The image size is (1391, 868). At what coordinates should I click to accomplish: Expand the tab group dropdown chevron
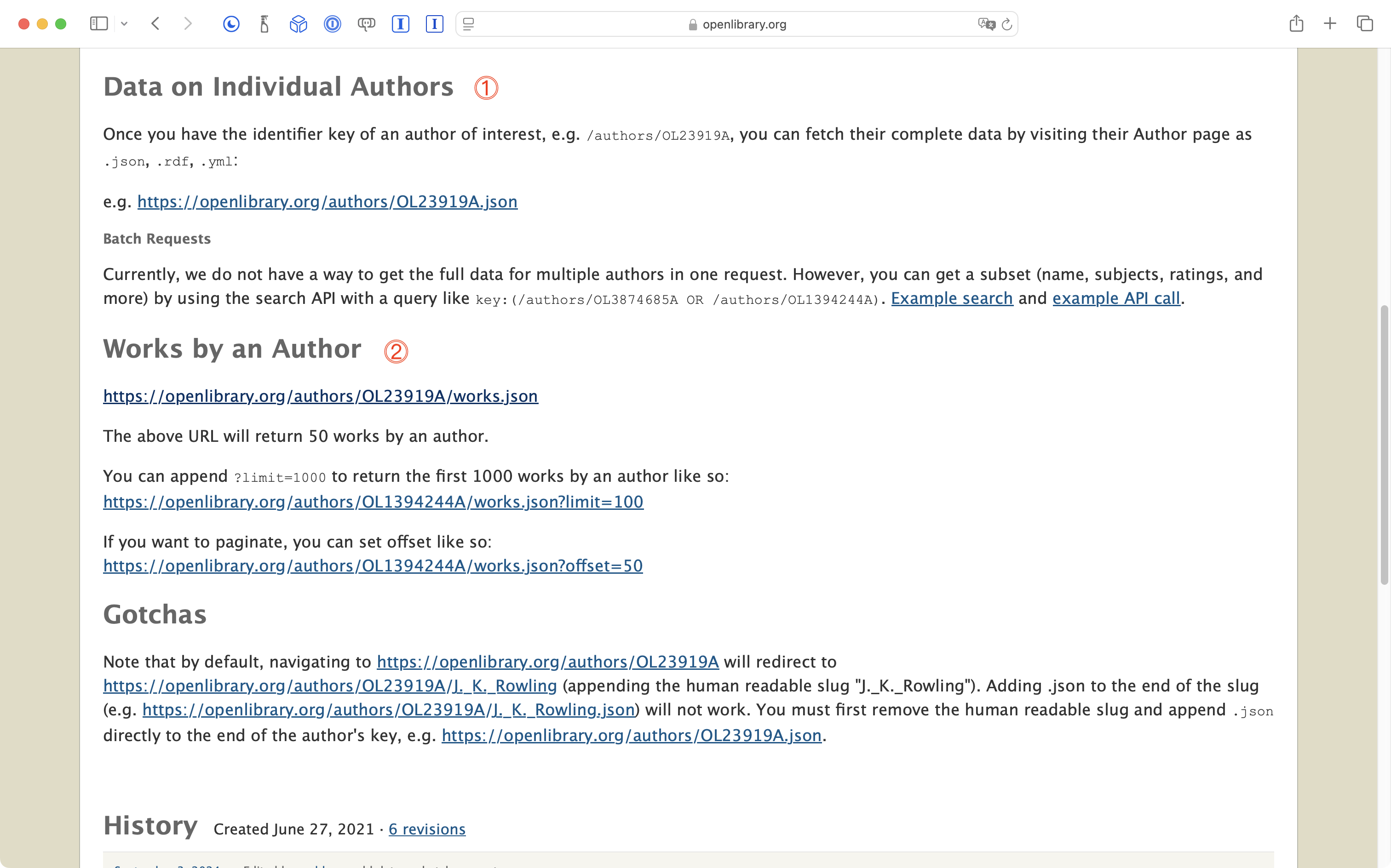pos(124,24)
